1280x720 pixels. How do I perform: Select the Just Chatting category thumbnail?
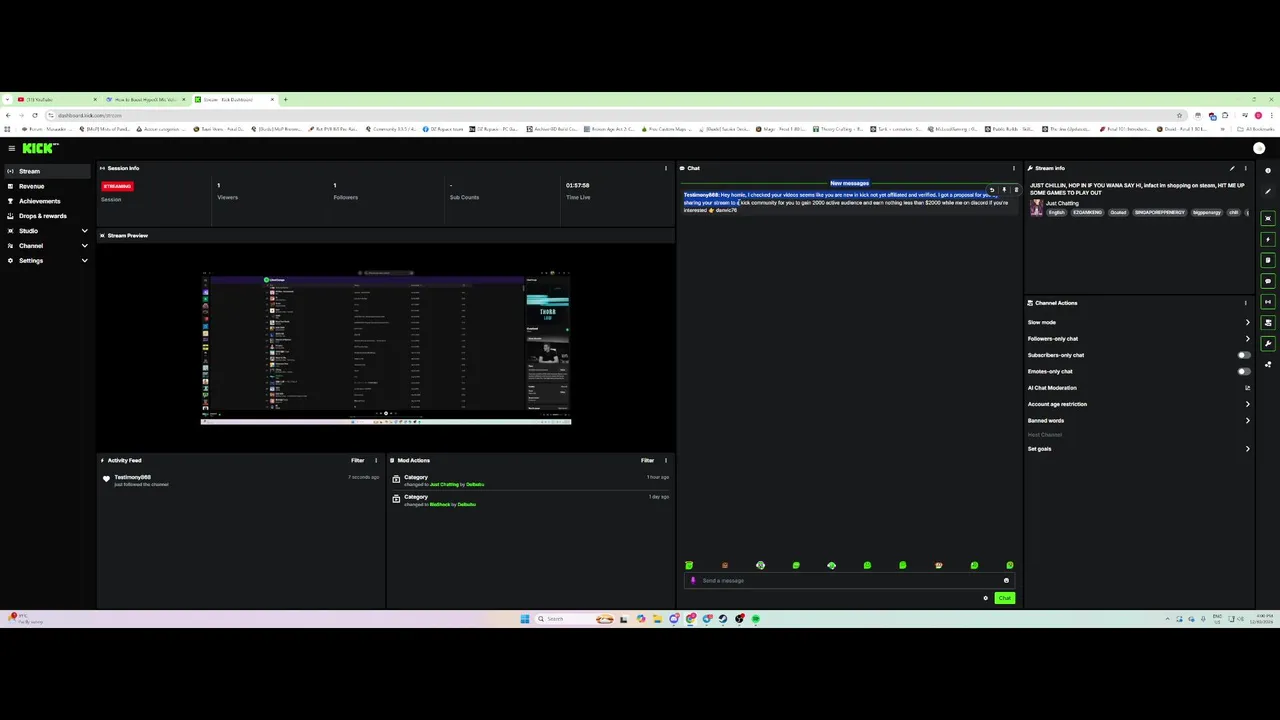1036,207
